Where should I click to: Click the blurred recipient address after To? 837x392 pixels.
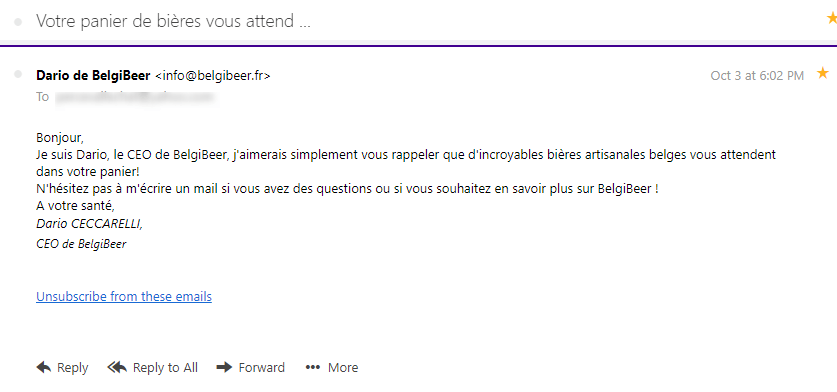coord(135,97)
